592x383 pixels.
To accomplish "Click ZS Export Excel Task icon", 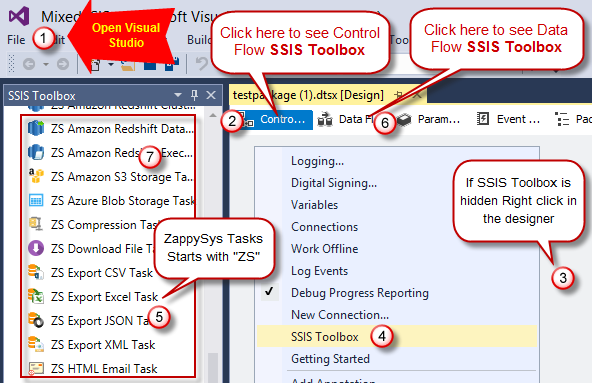I will tap(36, 296).
